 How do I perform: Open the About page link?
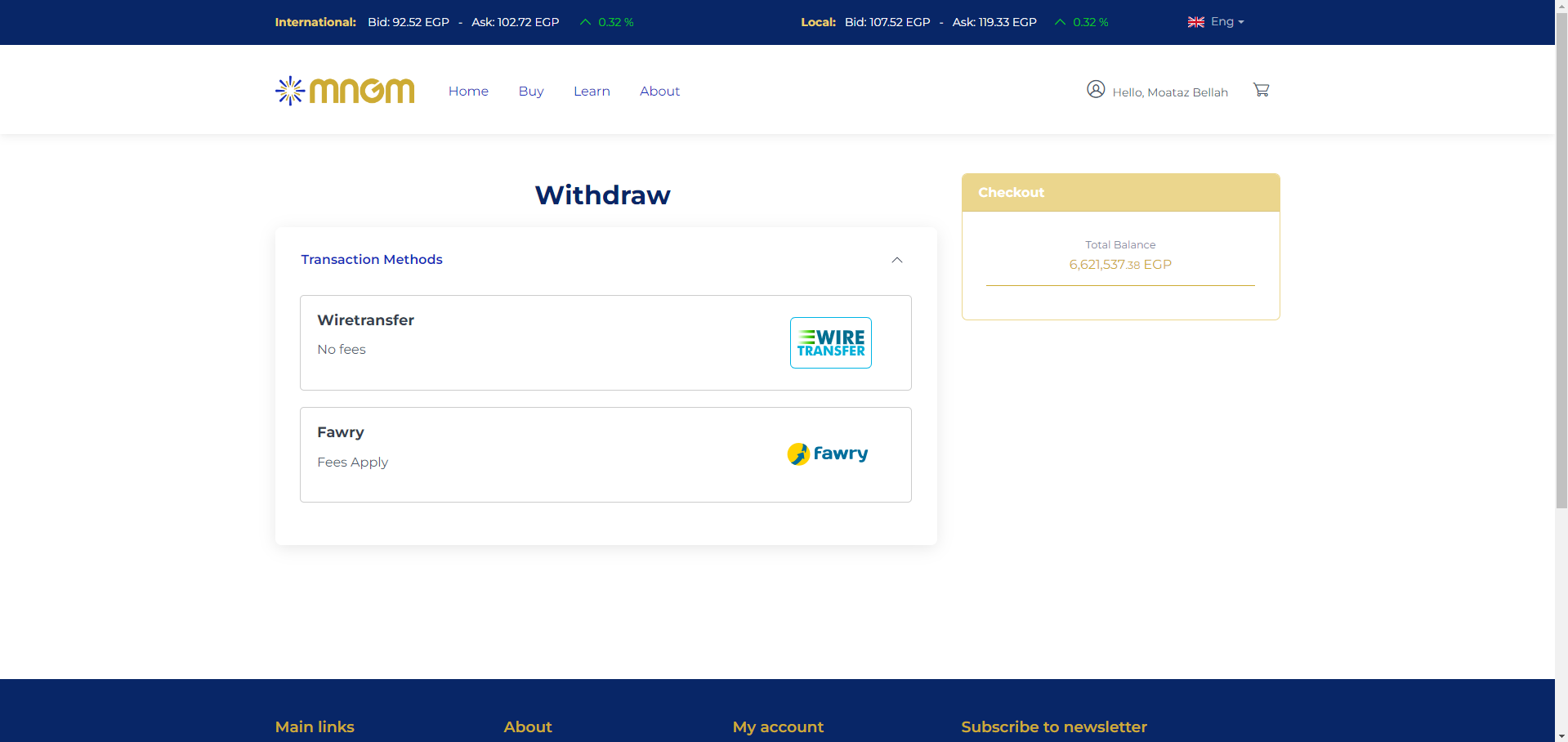[x=659, y=92]
